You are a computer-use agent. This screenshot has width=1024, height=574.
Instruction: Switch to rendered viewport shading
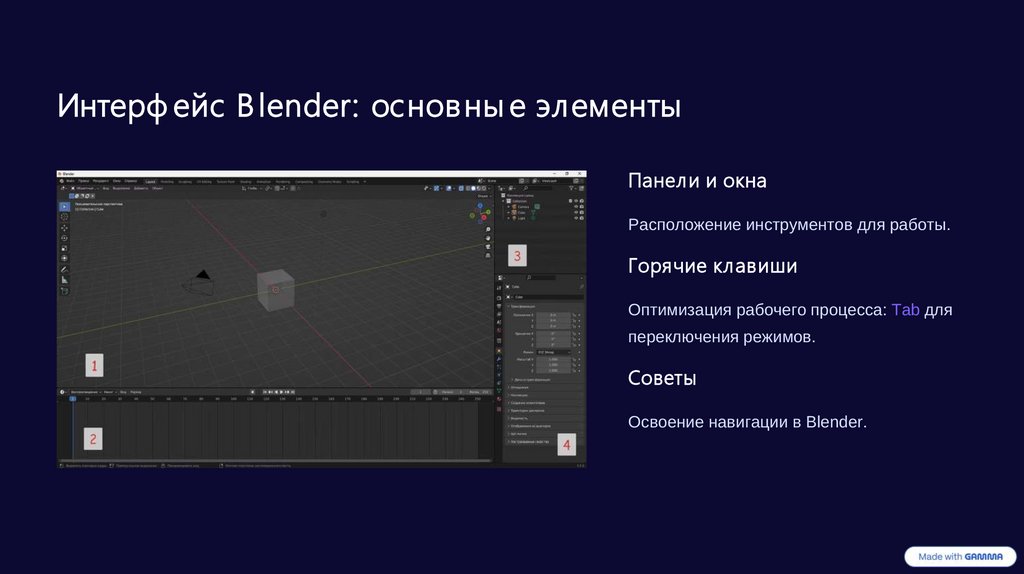click(x=484, y=188)
